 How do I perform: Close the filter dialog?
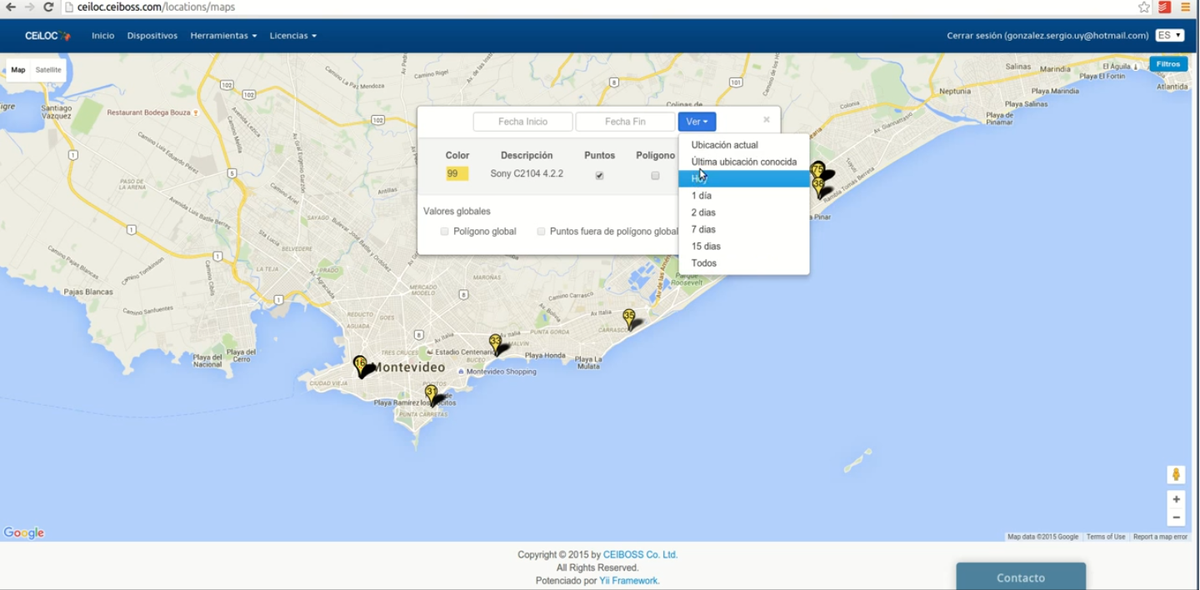tap(767, 119)
